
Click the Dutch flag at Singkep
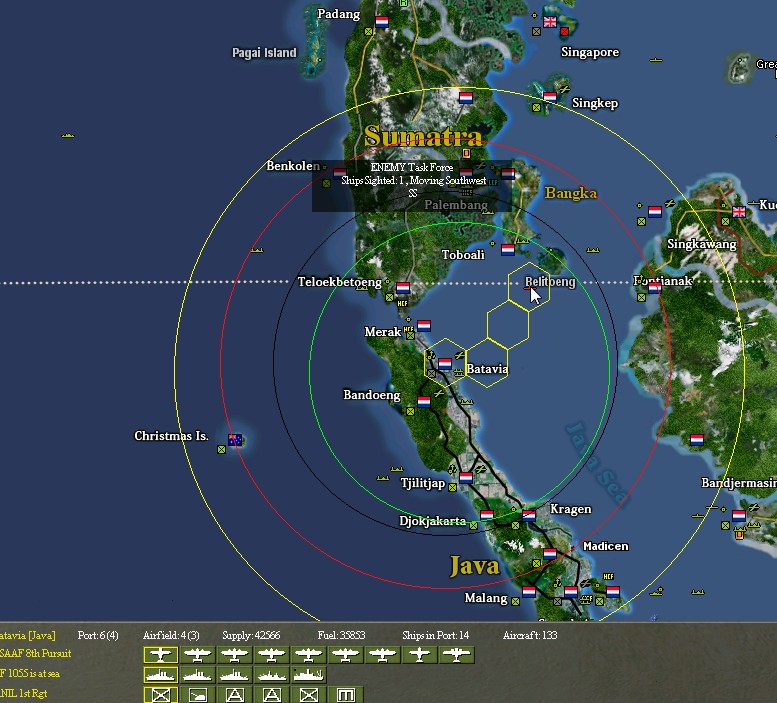pos(550,96)
